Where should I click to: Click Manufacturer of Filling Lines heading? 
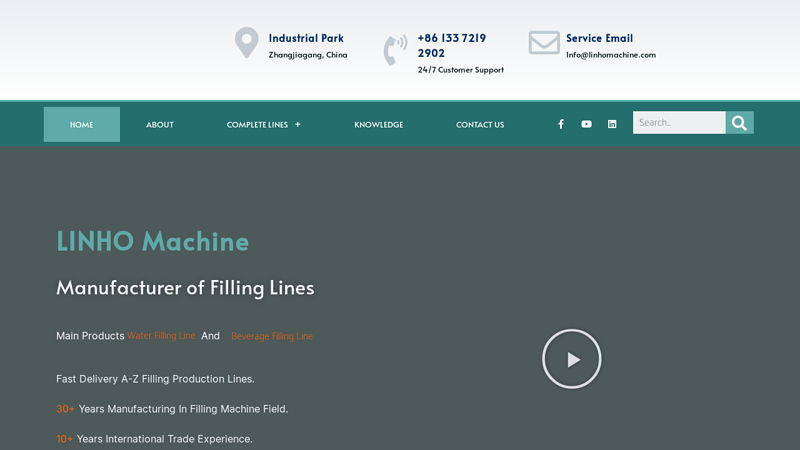[x=185, y=288]
